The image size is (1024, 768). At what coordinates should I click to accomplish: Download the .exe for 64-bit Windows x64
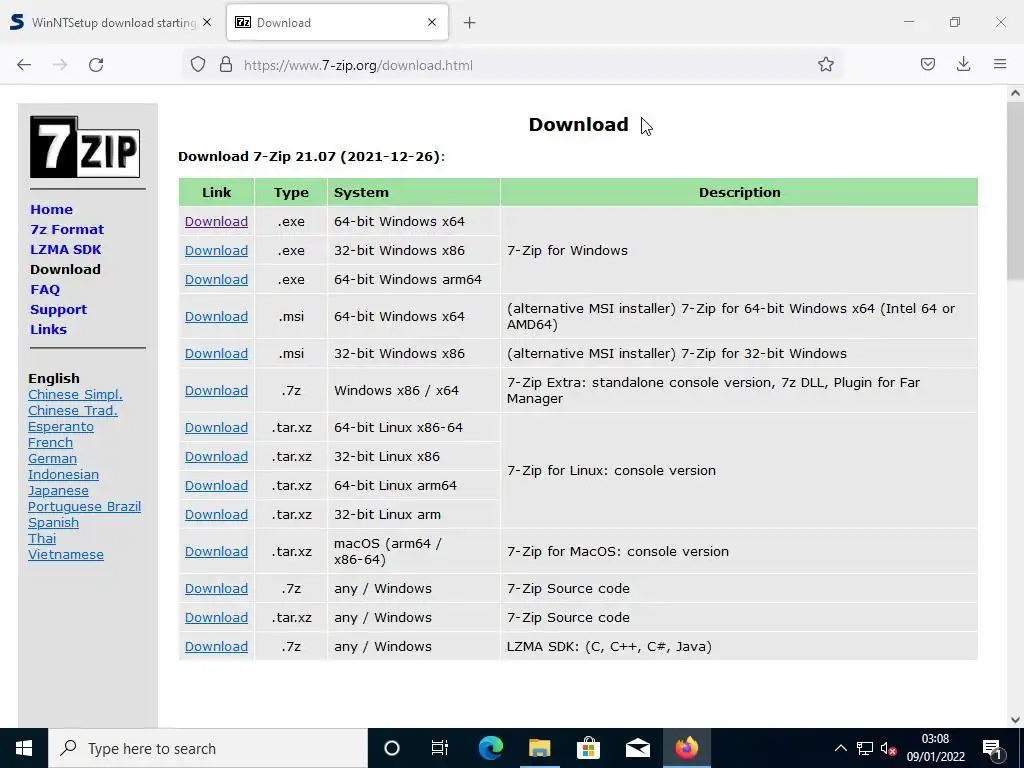tap(216, 221)
